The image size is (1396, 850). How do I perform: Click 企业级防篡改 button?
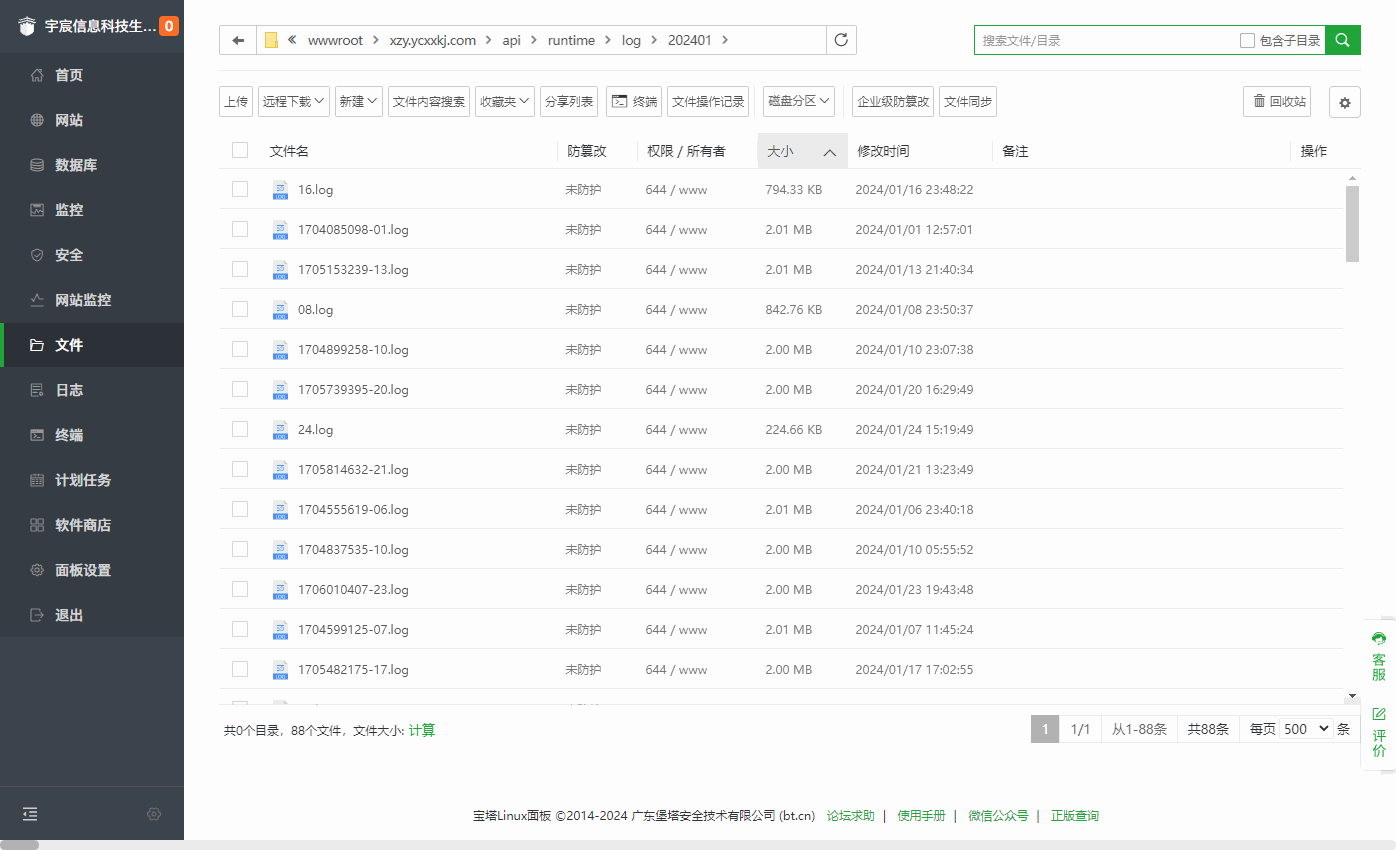pos(893,101)
